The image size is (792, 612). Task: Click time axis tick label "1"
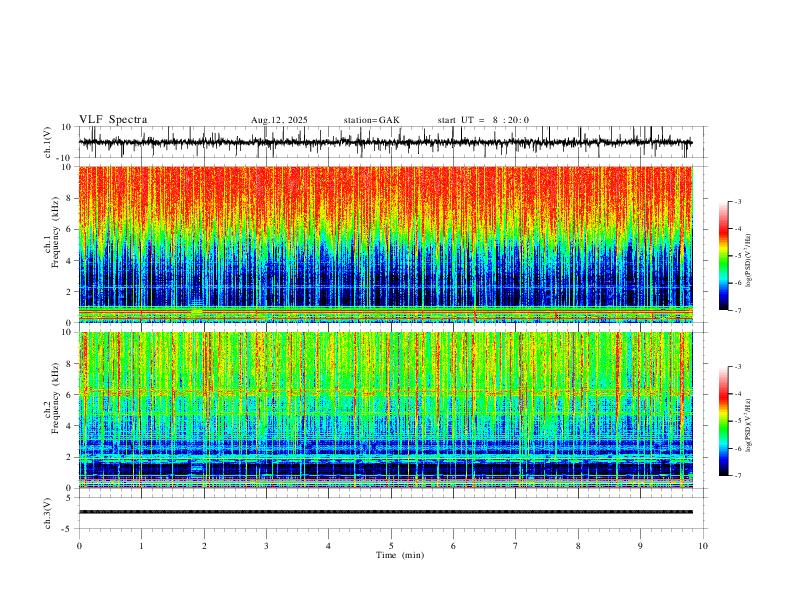point(141,546)
